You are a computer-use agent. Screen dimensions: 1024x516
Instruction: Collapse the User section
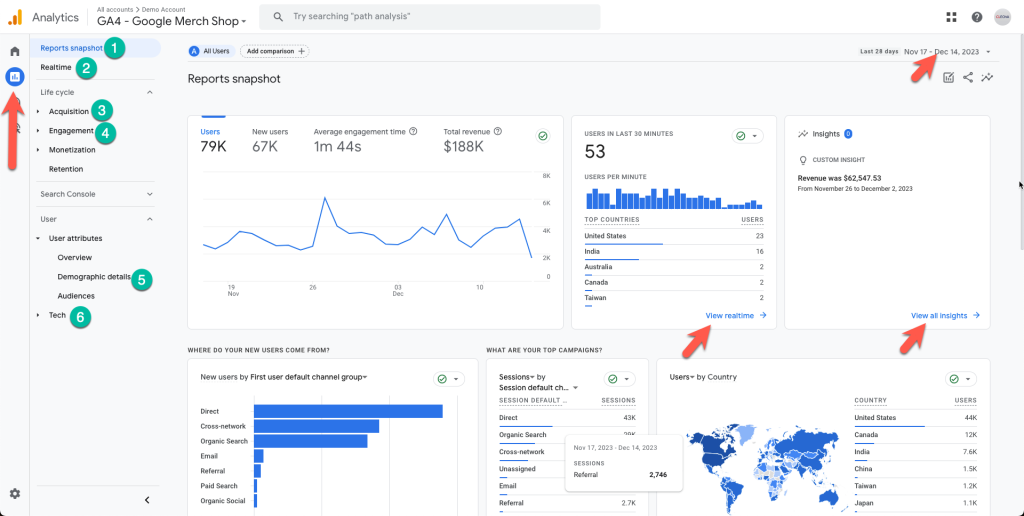[x=150, y=219]
